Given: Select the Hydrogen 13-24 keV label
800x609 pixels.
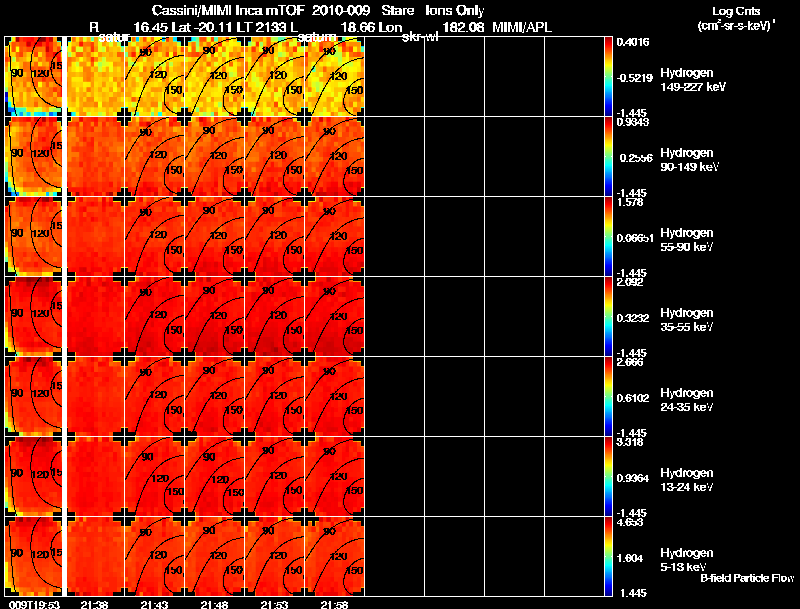Looking at the screenshot, I should click(x=687, y=480).
